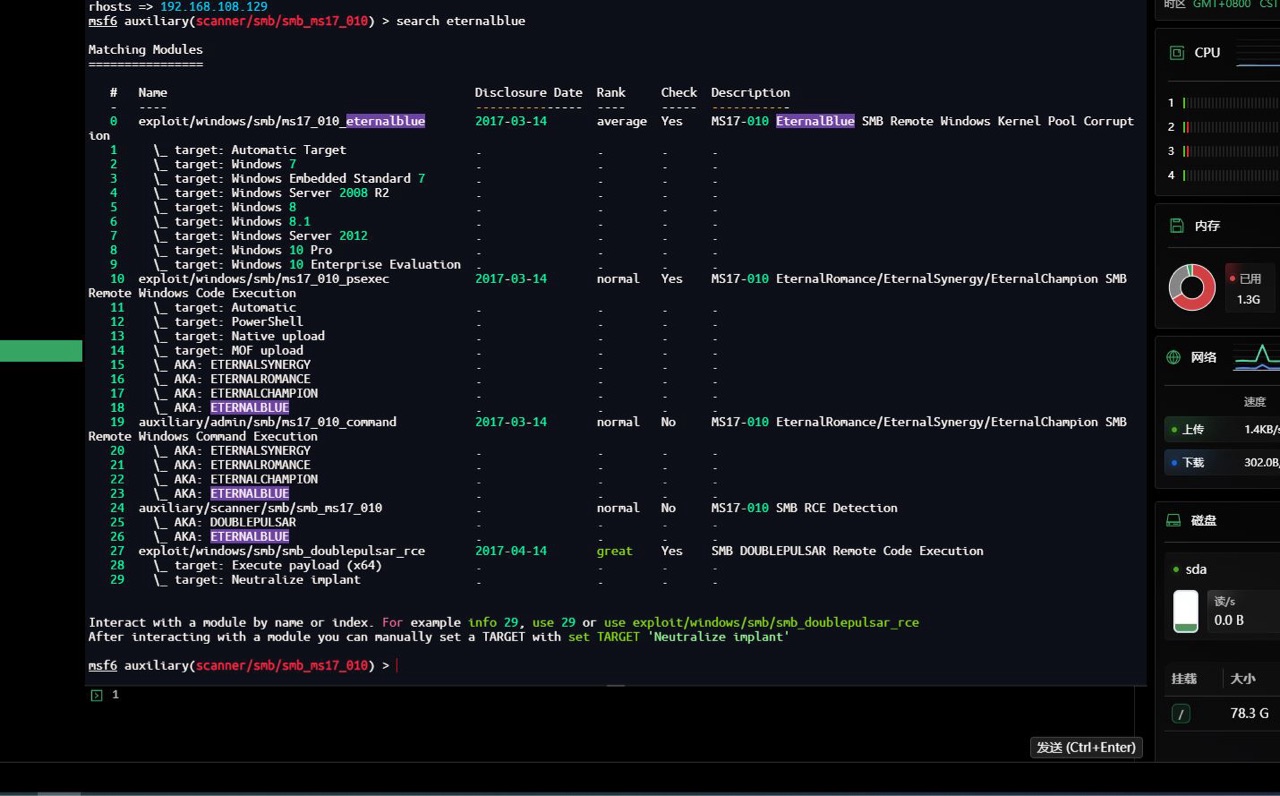Click 'set TARGET 'Neutralize implant'' text
1280x796 pixels.
(679, 636)
